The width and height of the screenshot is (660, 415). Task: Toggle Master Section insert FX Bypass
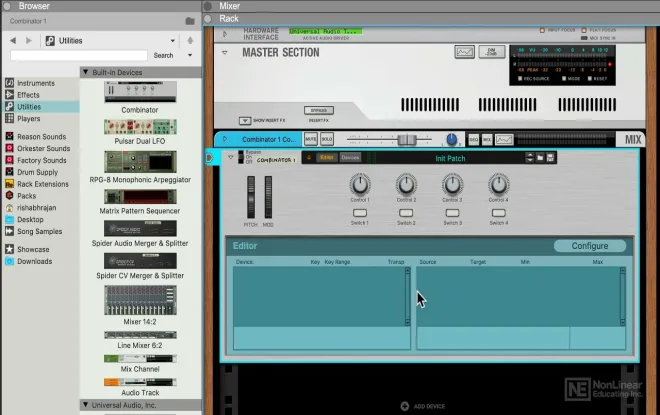click(319, 110)
